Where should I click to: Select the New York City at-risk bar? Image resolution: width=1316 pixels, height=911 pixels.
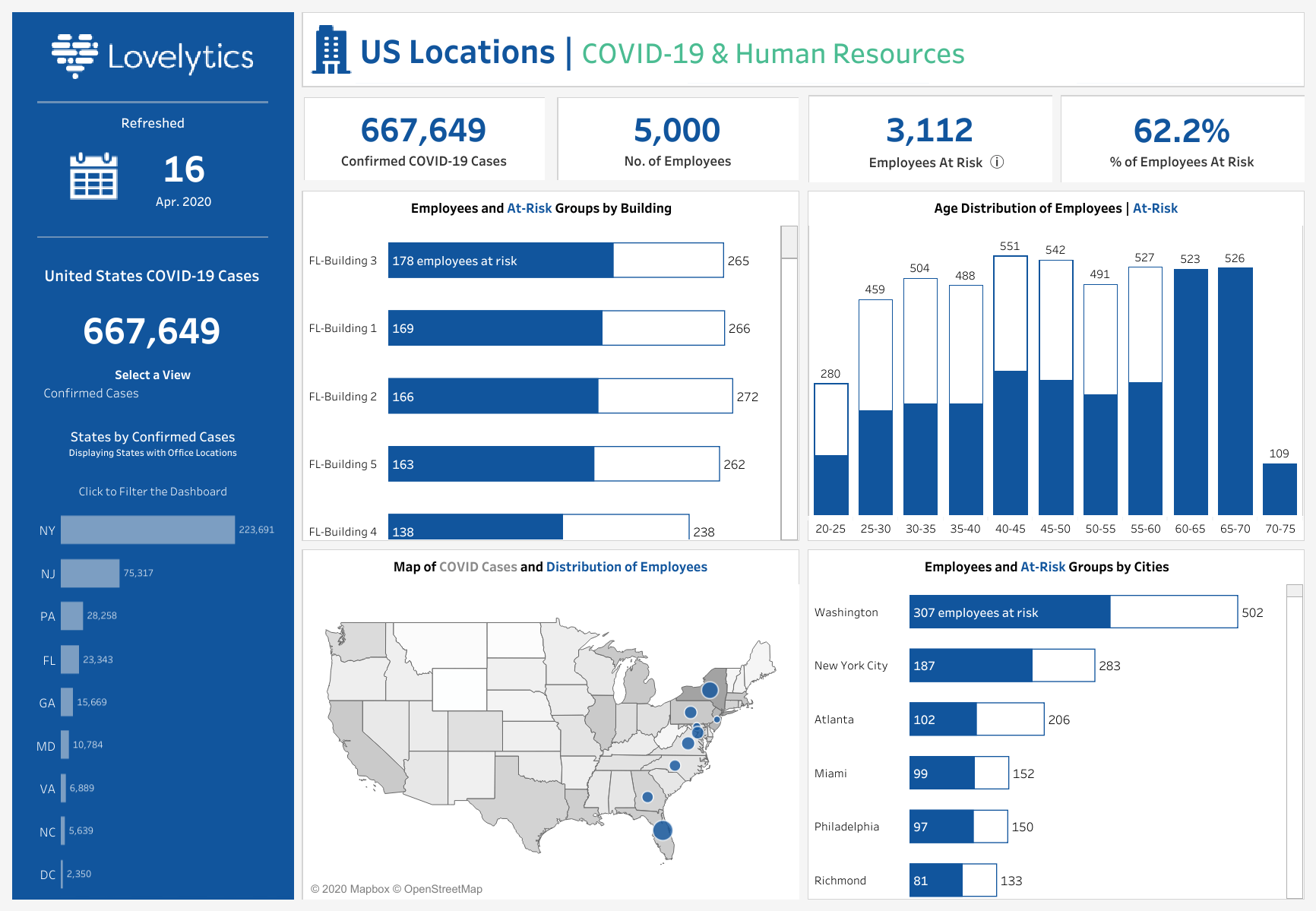970,666
